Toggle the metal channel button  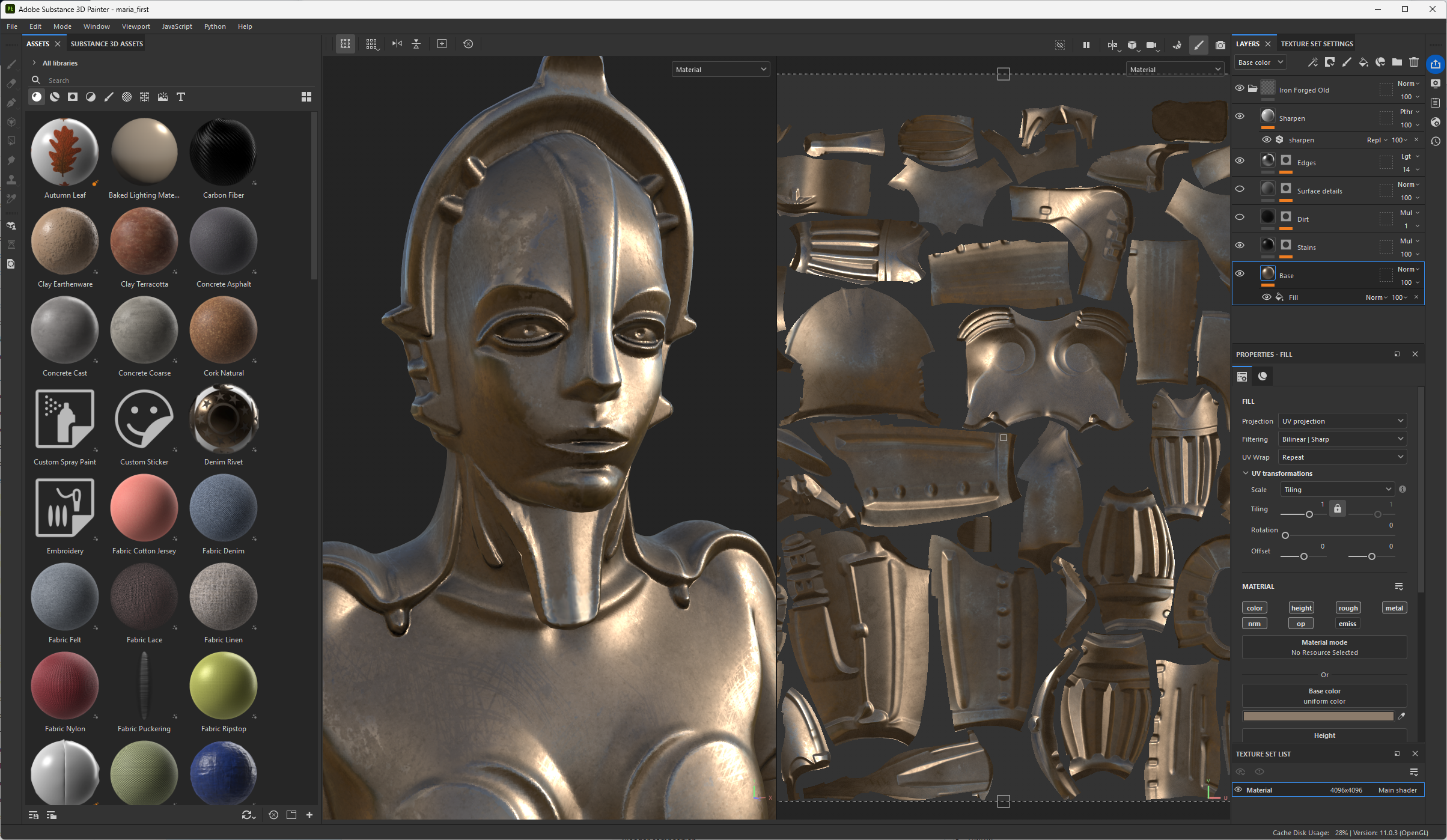tap(1394, 608)
